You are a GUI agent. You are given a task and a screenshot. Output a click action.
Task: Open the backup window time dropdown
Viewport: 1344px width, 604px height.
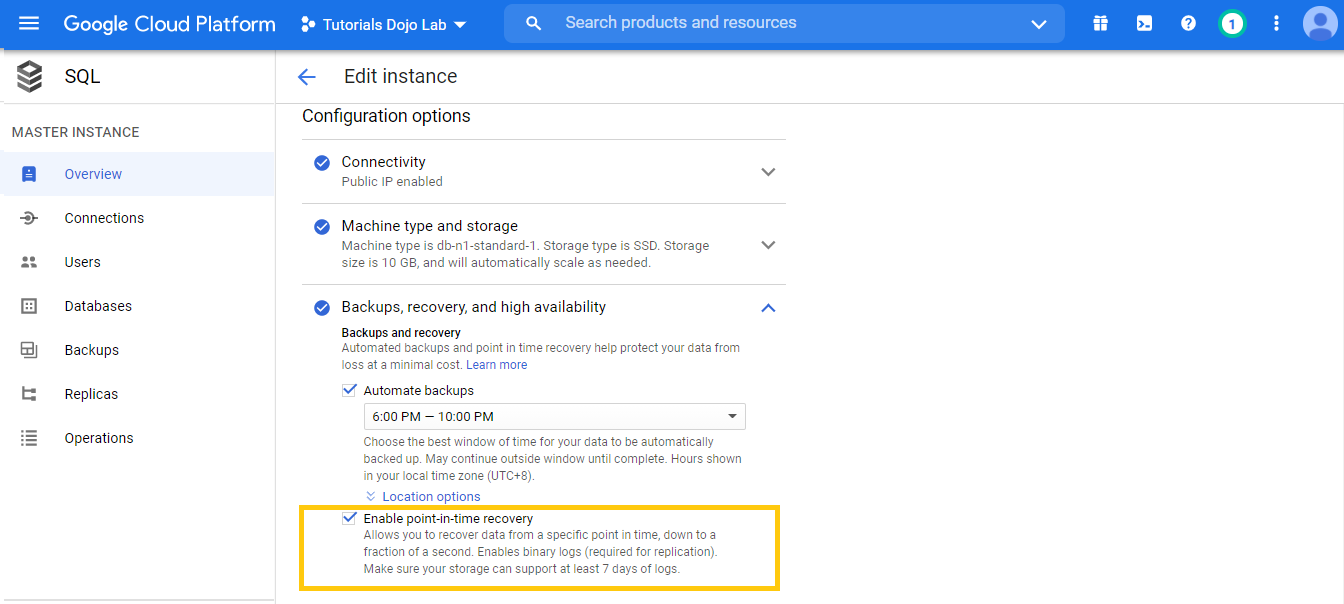(x=555, y=416)
